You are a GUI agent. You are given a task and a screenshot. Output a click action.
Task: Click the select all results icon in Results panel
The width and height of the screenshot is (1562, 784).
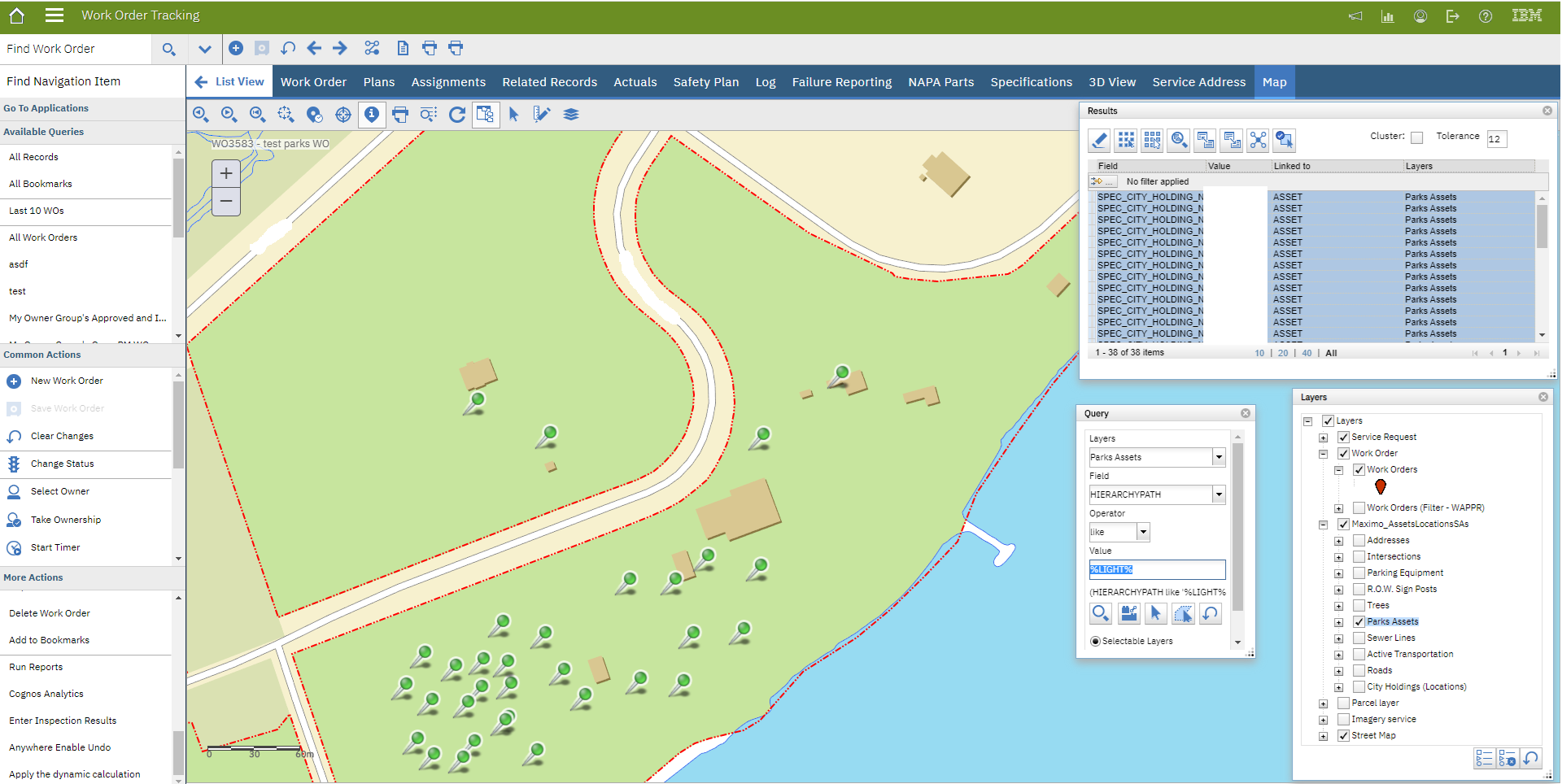pos(1125,140)
